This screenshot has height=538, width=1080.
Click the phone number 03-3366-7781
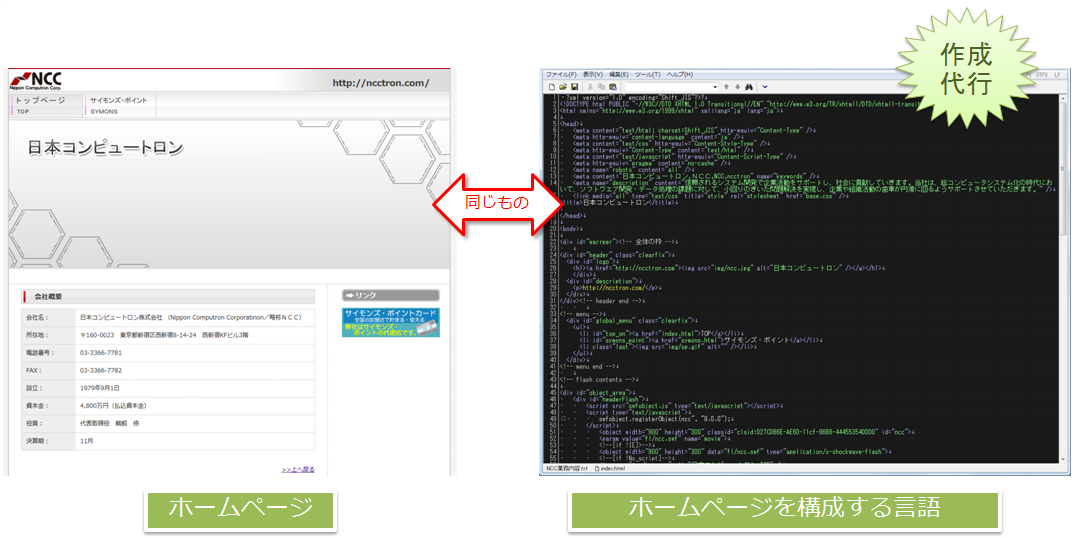tap(101, 352)
